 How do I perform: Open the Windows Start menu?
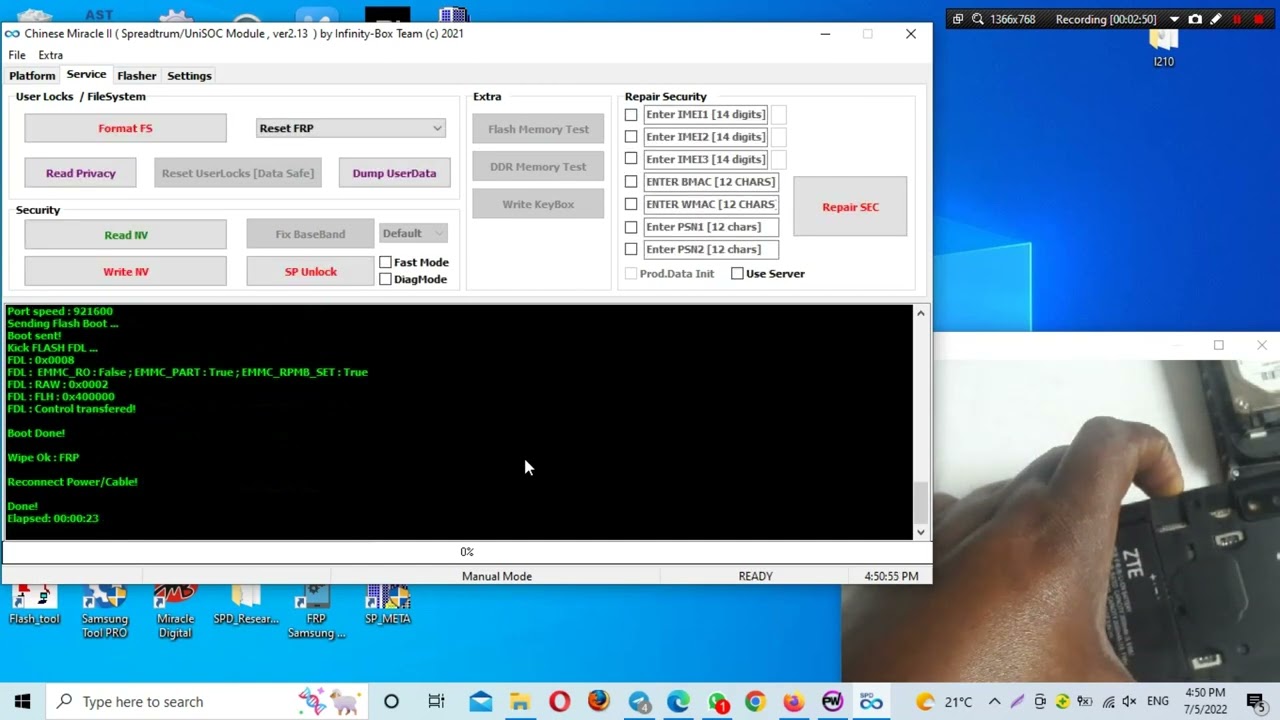[x=22, y=701]
